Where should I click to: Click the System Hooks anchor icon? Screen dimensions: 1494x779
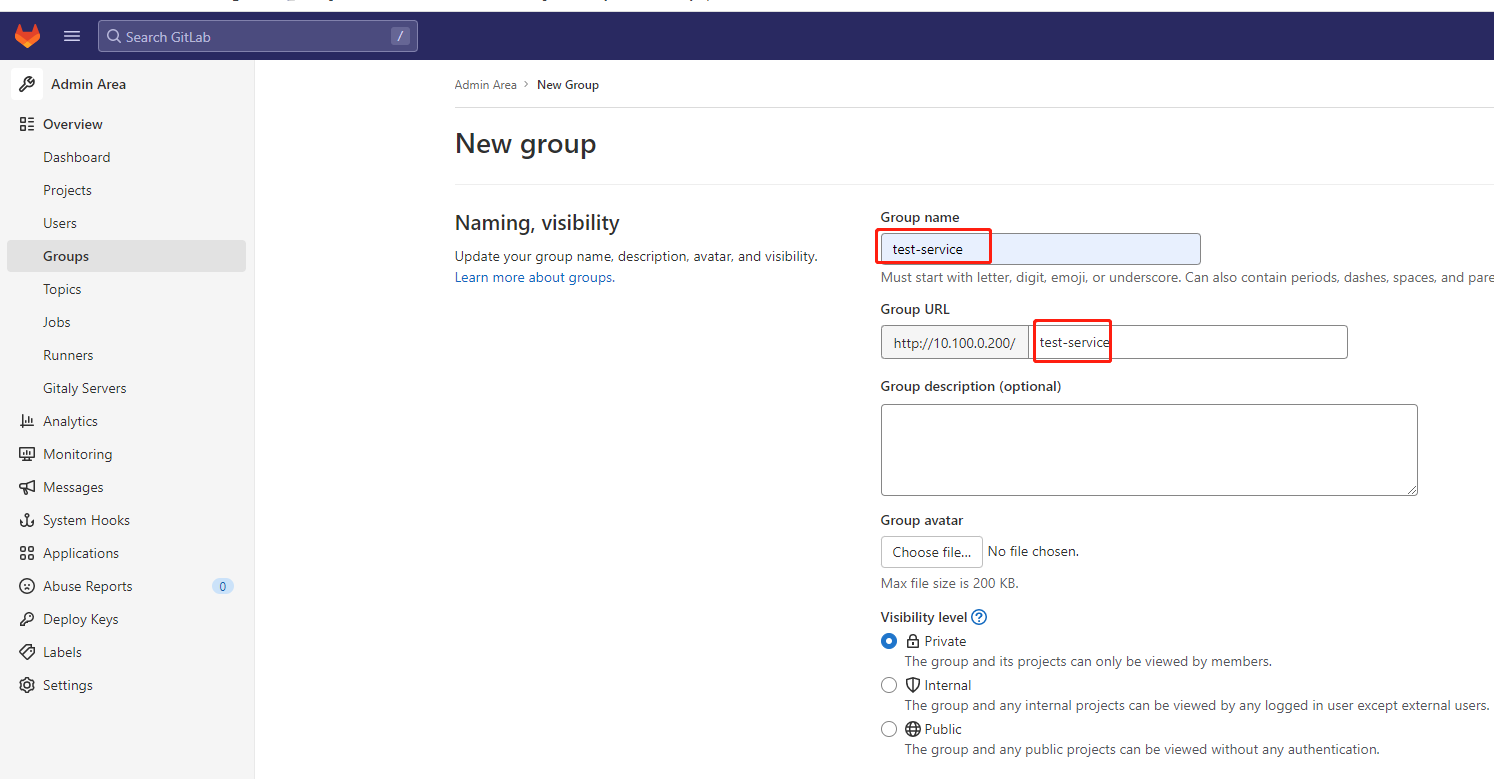27,520
